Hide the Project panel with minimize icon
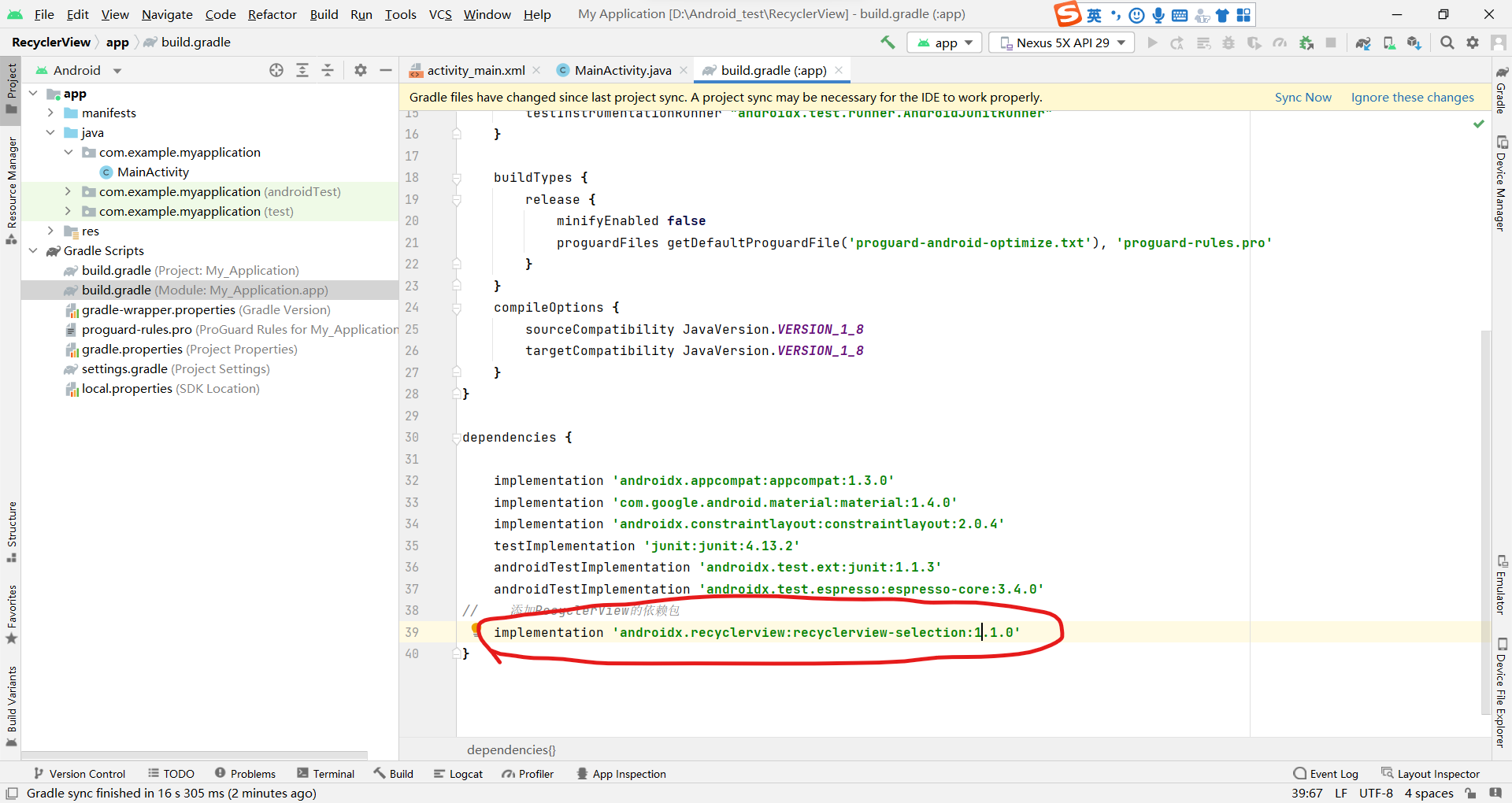Image resolution: width=1512 pixels, height=803 pixels. (x=386, y=70)
